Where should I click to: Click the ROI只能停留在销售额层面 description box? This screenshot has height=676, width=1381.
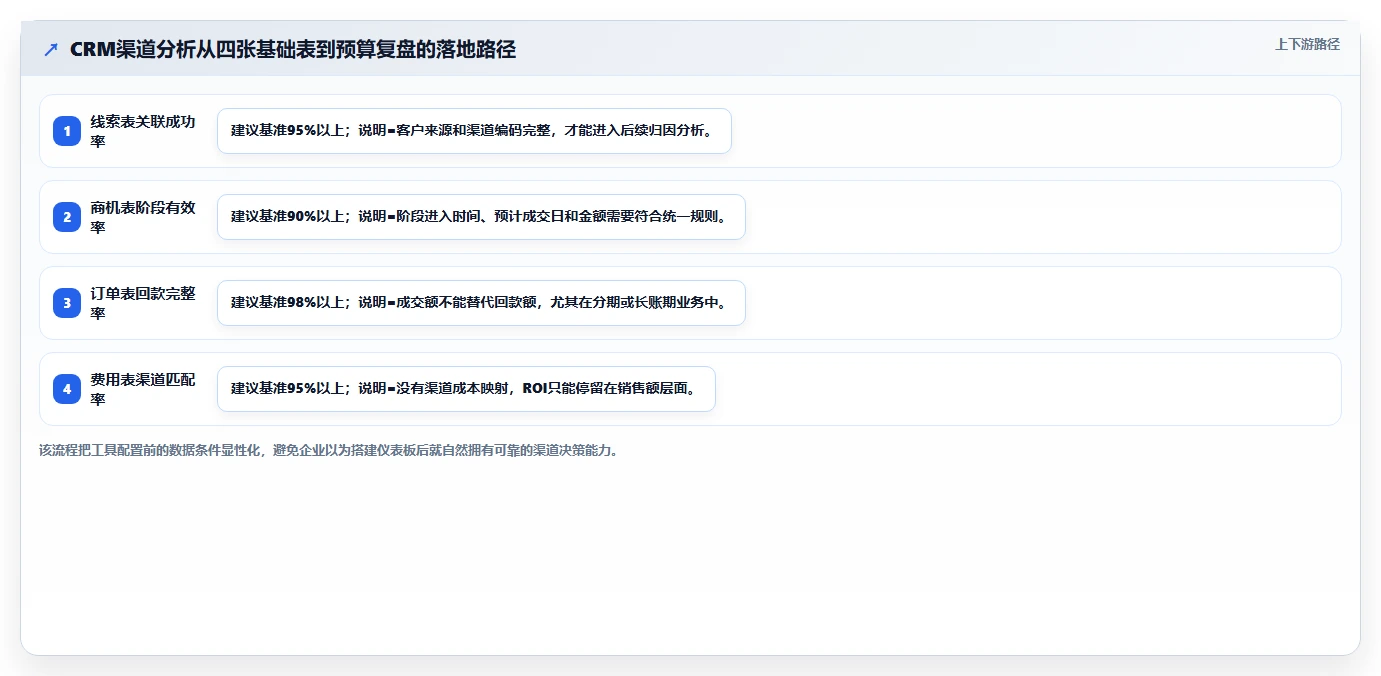coord(466,389)
